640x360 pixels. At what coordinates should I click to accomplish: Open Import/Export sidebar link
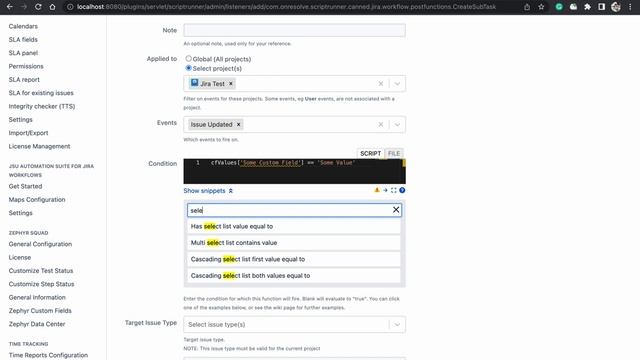(29, 133)
